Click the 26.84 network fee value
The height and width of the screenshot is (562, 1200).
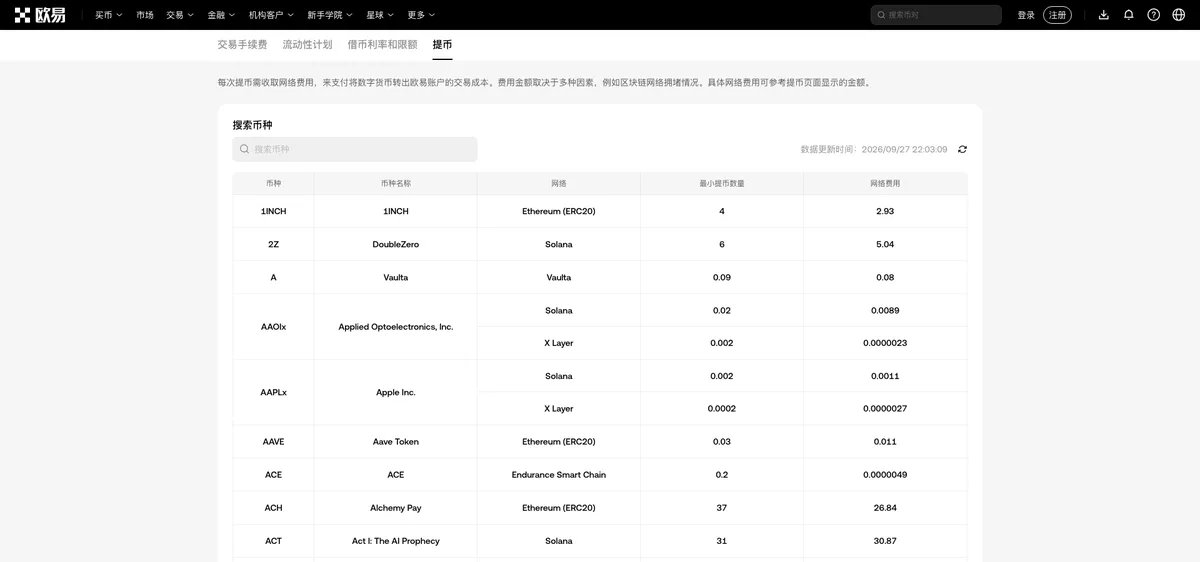click(x=885, y=508)
